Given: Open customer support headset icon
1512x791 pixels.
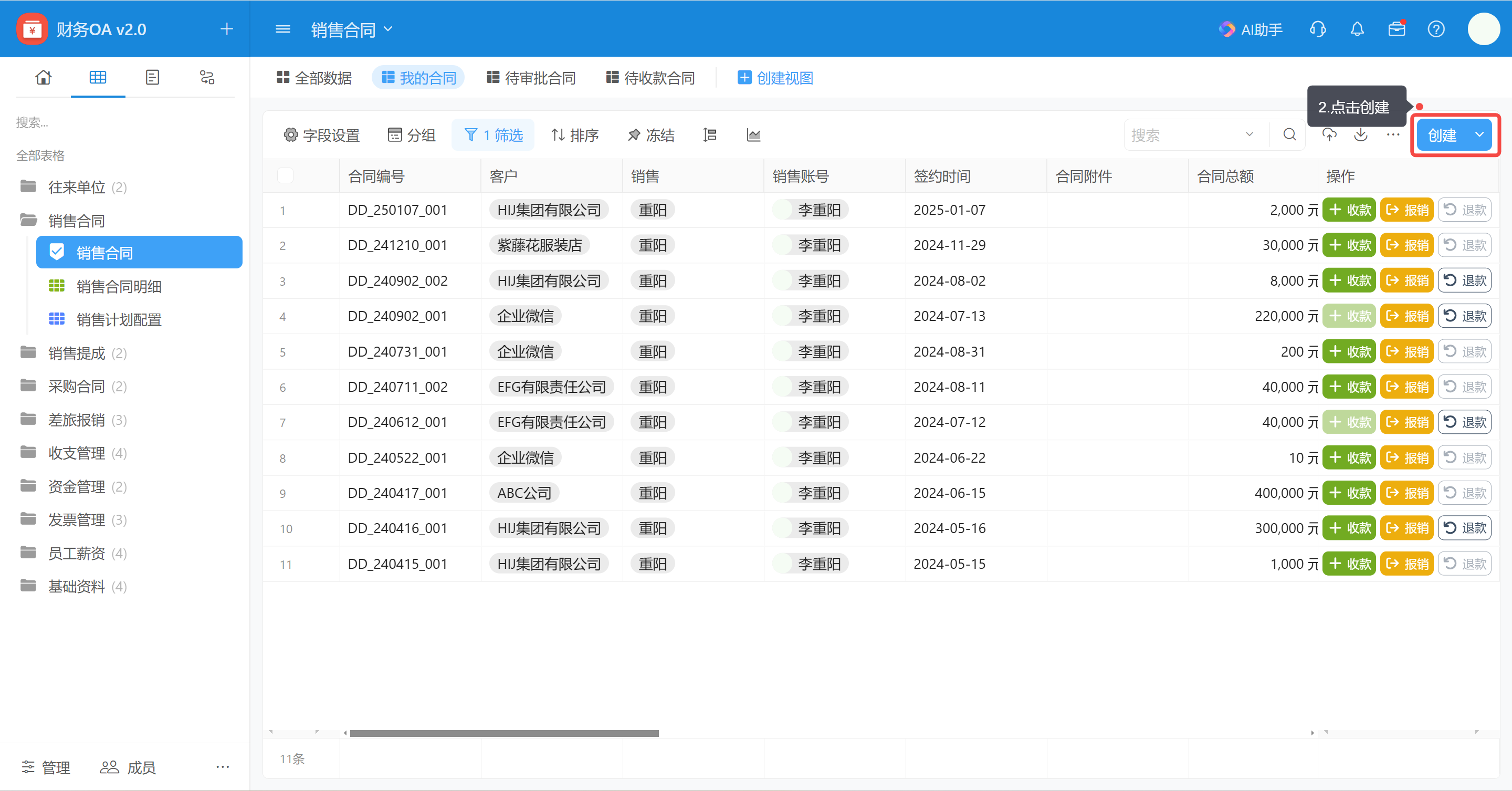Looking at the screenshot, I should pos(1318,29).
